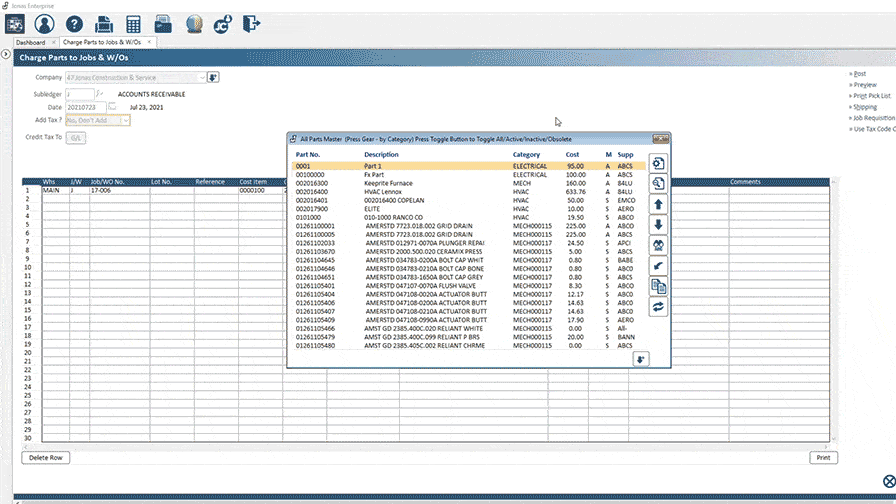Select the 002016400 COPELAN row
The height and width of the screenshot is (504, 896).
tap(469, 200)
